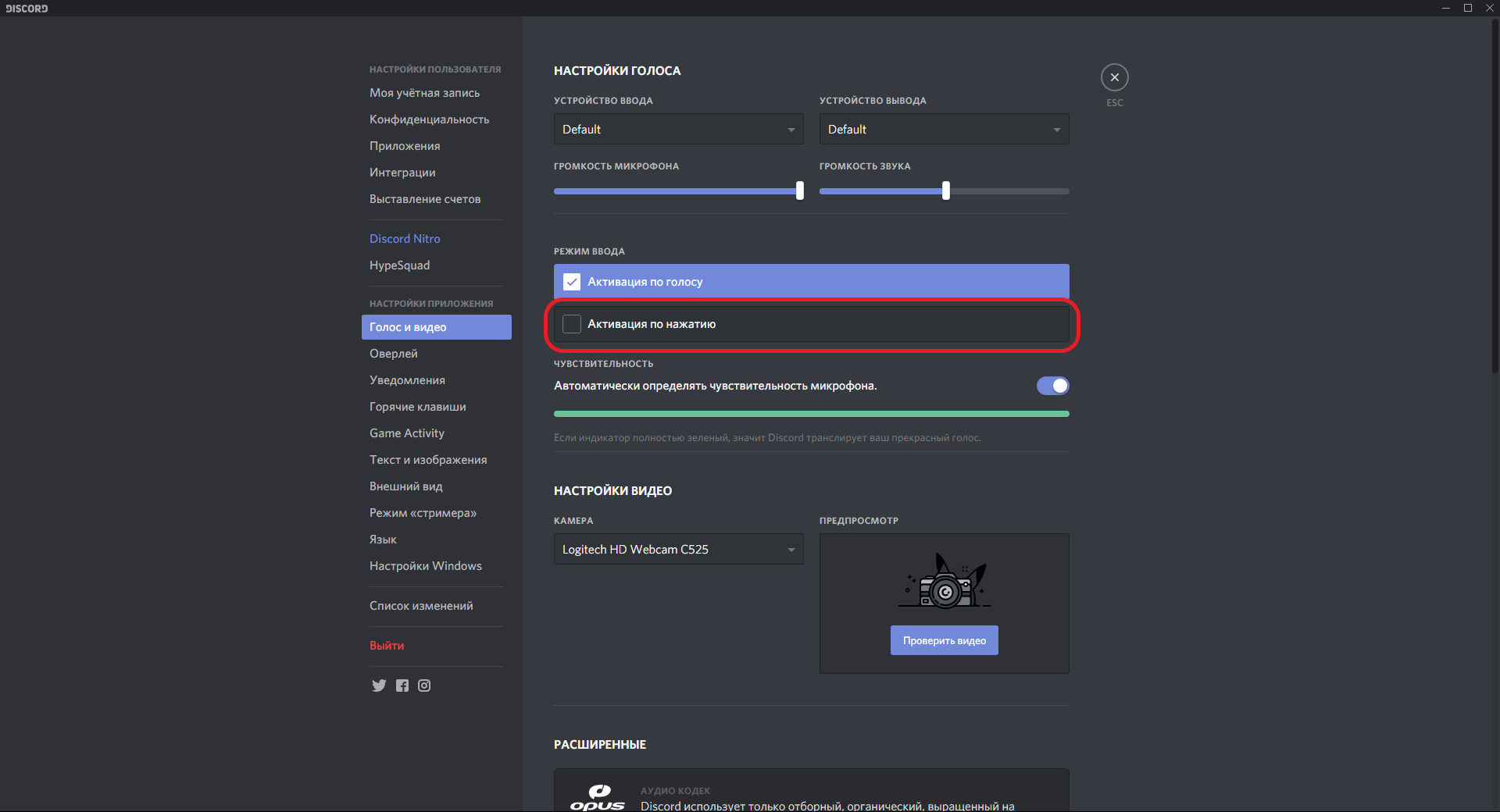Image resolution: width=1500 pixels, height=812 pixels.
Task: Maximize the Discord window
Action: 1468,8
